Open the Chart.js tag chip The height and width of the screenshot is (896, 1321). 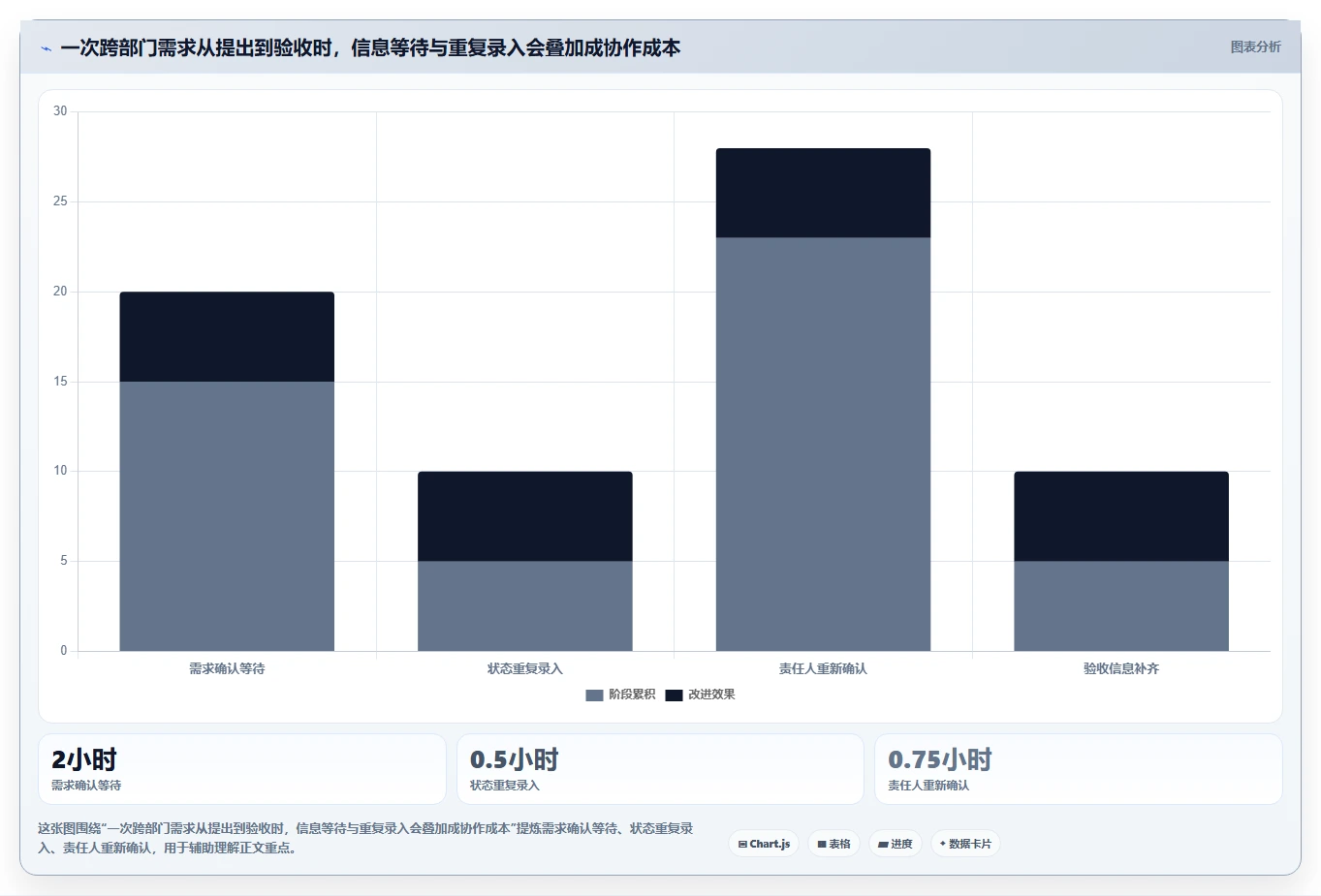click(764, 844)
